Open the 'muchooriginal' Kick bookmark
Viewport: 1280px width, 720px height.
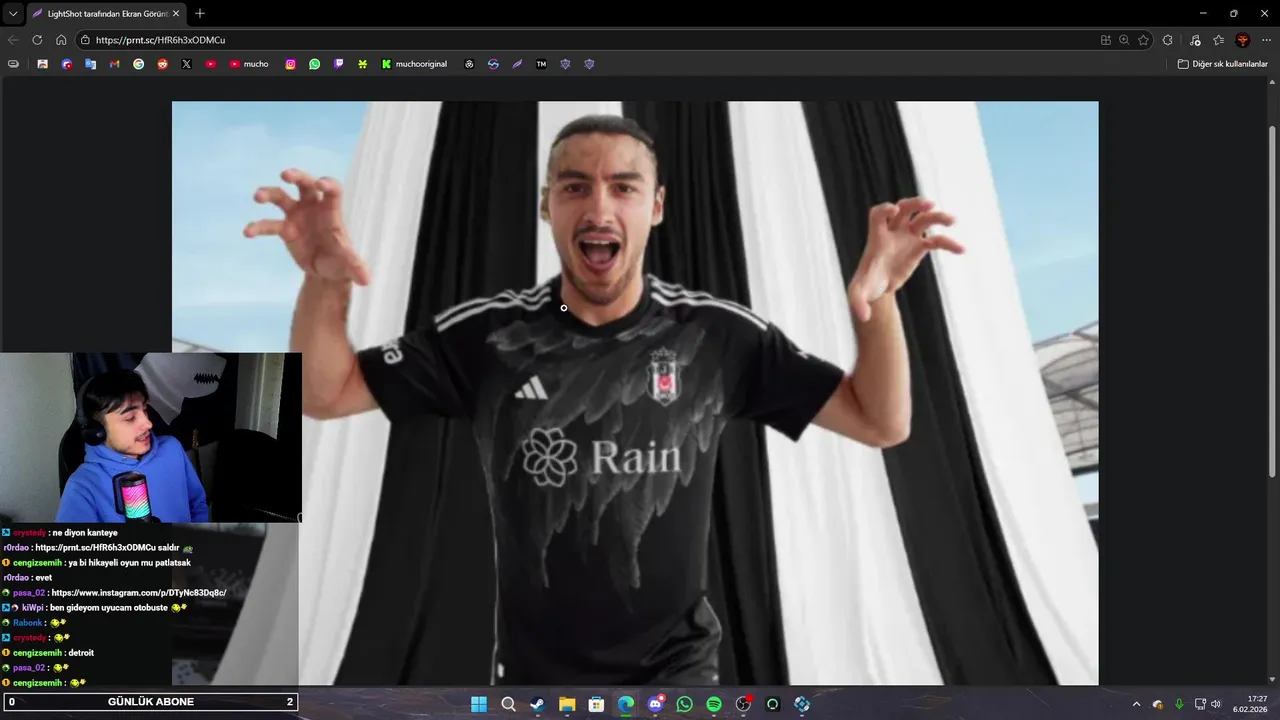click(414, 64)
